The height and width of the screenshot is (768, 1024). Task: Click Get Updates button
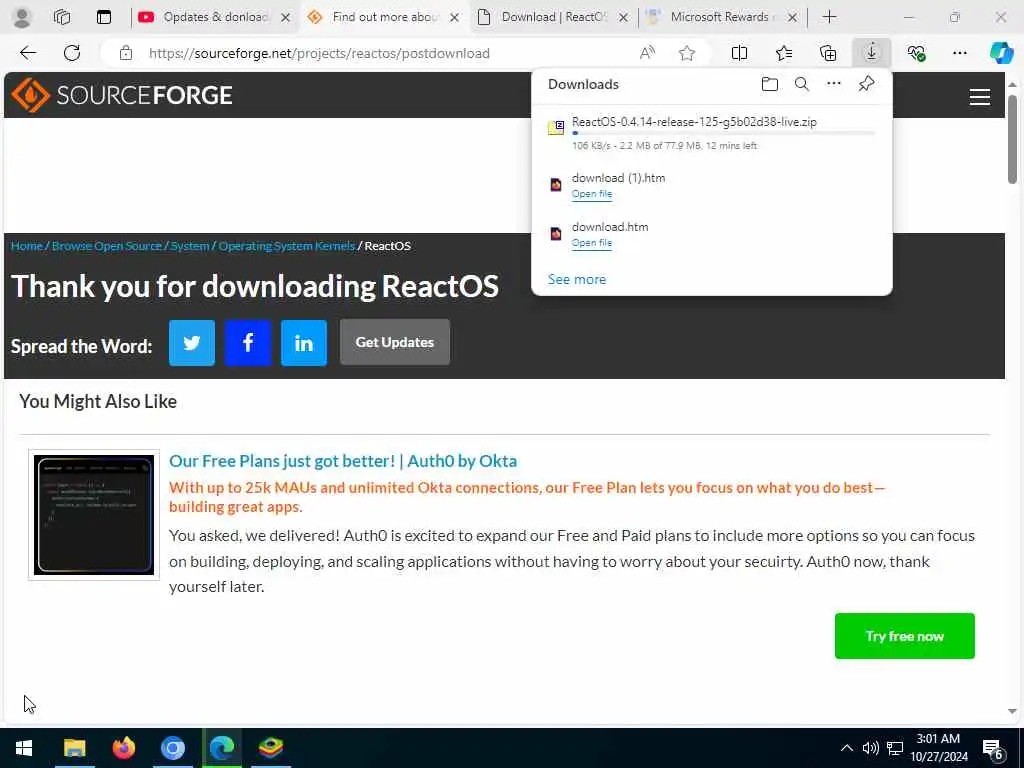(394, 342)
